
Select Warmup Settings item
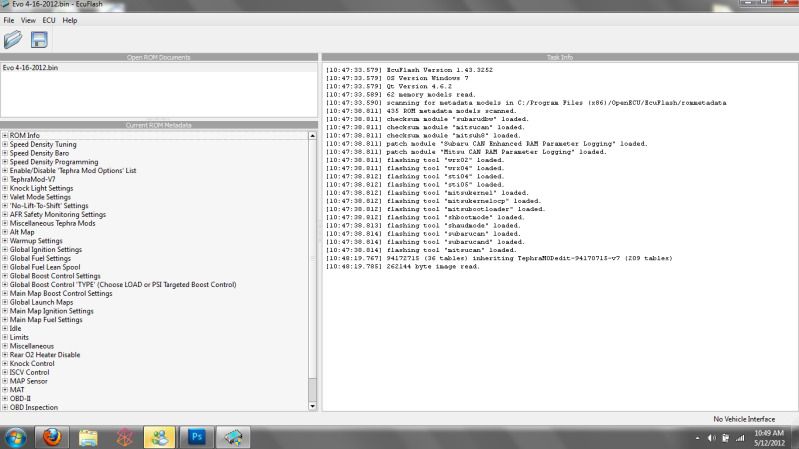coord(36,241)
